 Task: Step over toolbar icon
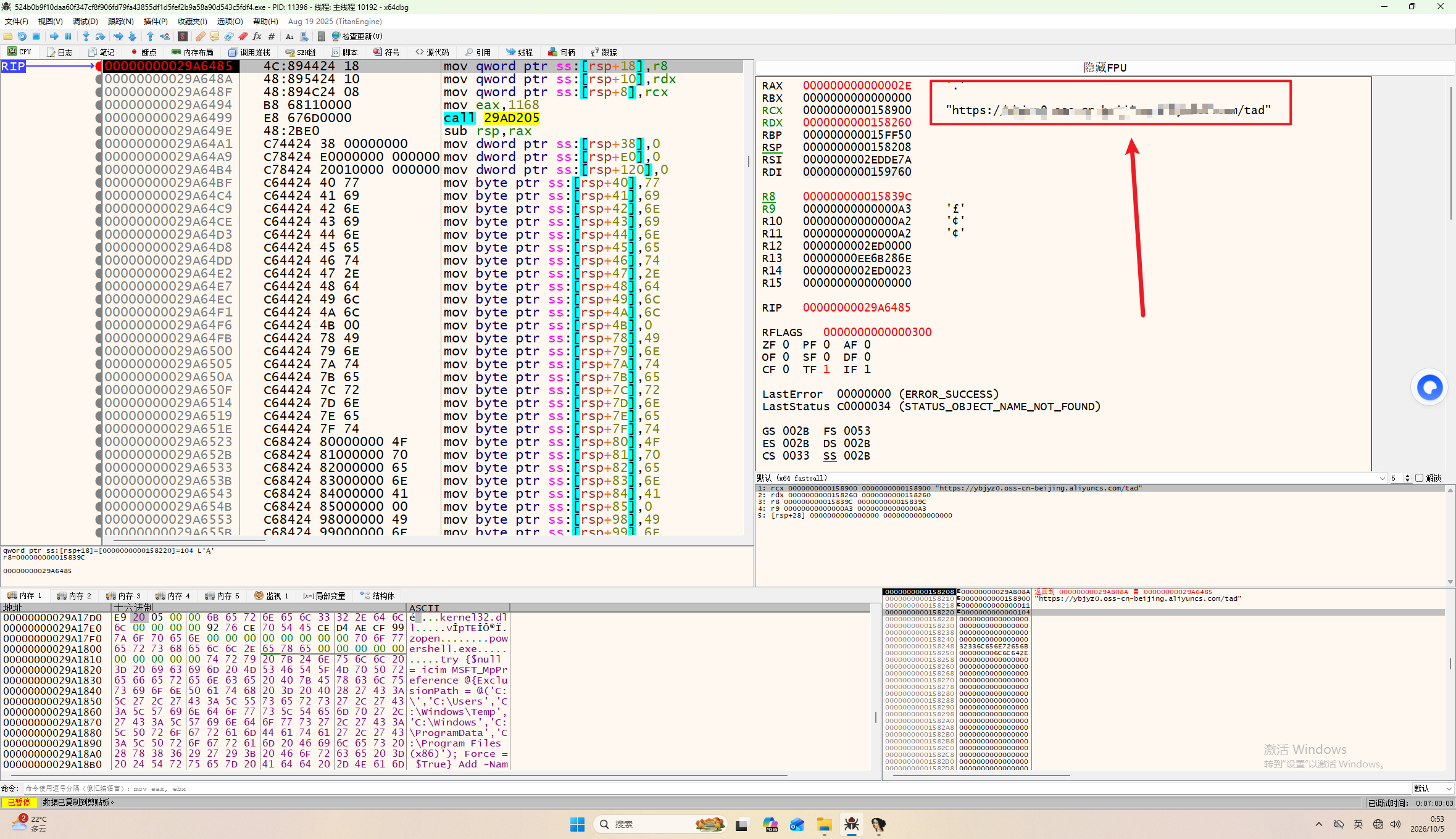point(100,36)
